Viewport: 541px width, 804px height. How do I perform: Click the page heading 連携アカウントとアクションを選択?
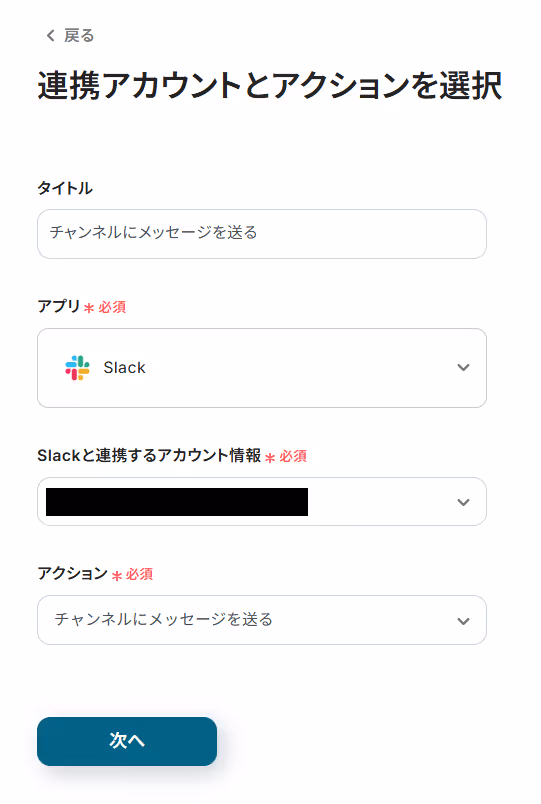click(x=270, y=86)
